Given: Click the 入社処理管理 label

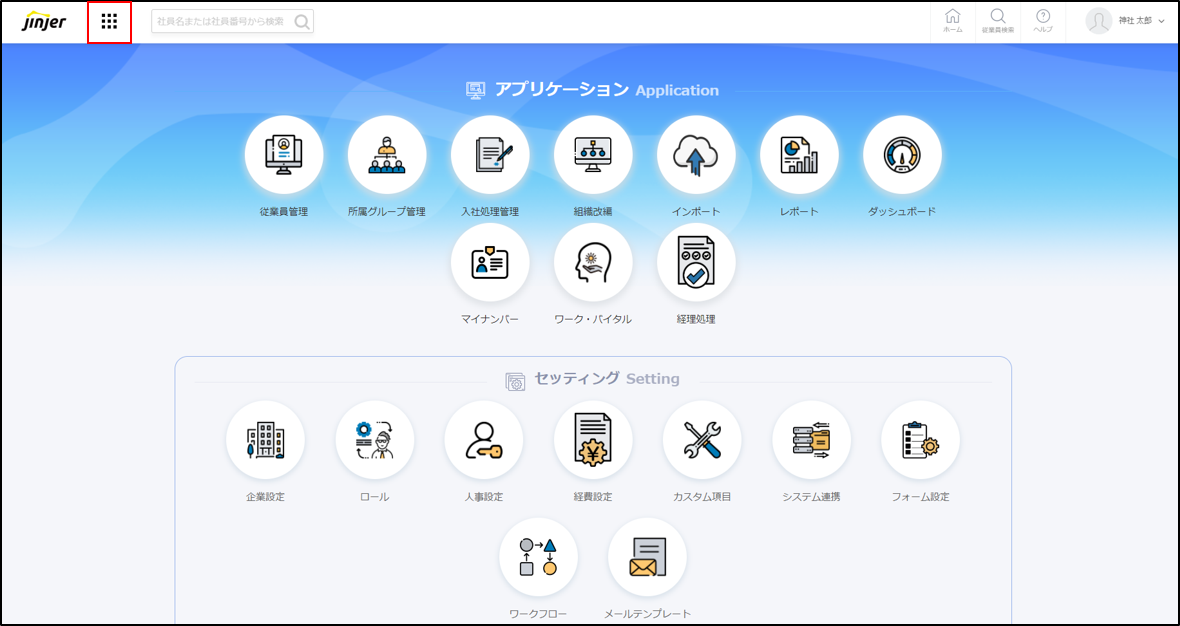Looking at the screenshot, I should pyautogui.click(x=490, y=211).
